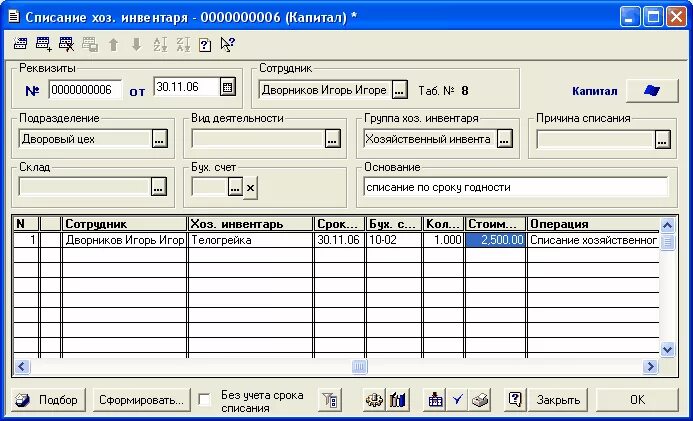Click the books icon in the bottom bar
Screen dimensions: 693x421
(x=397, y=400)
